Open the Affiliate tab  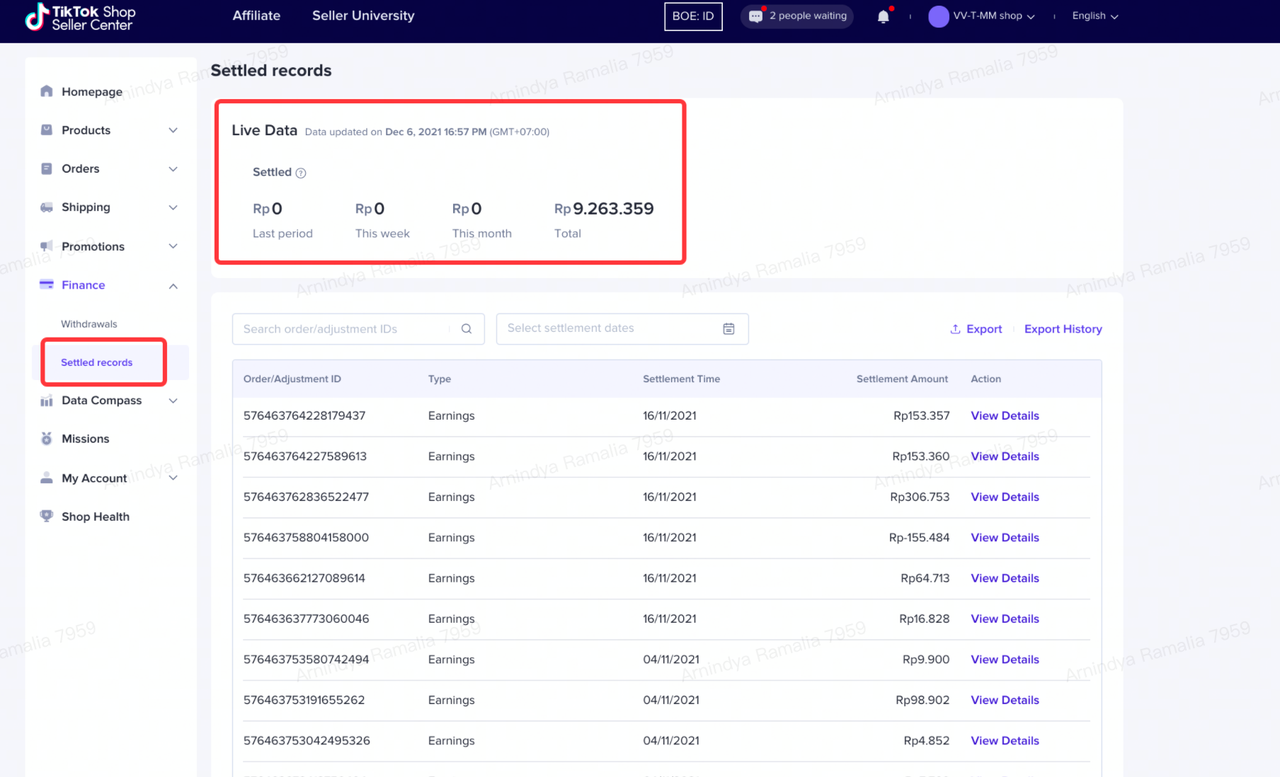(256, 16)
